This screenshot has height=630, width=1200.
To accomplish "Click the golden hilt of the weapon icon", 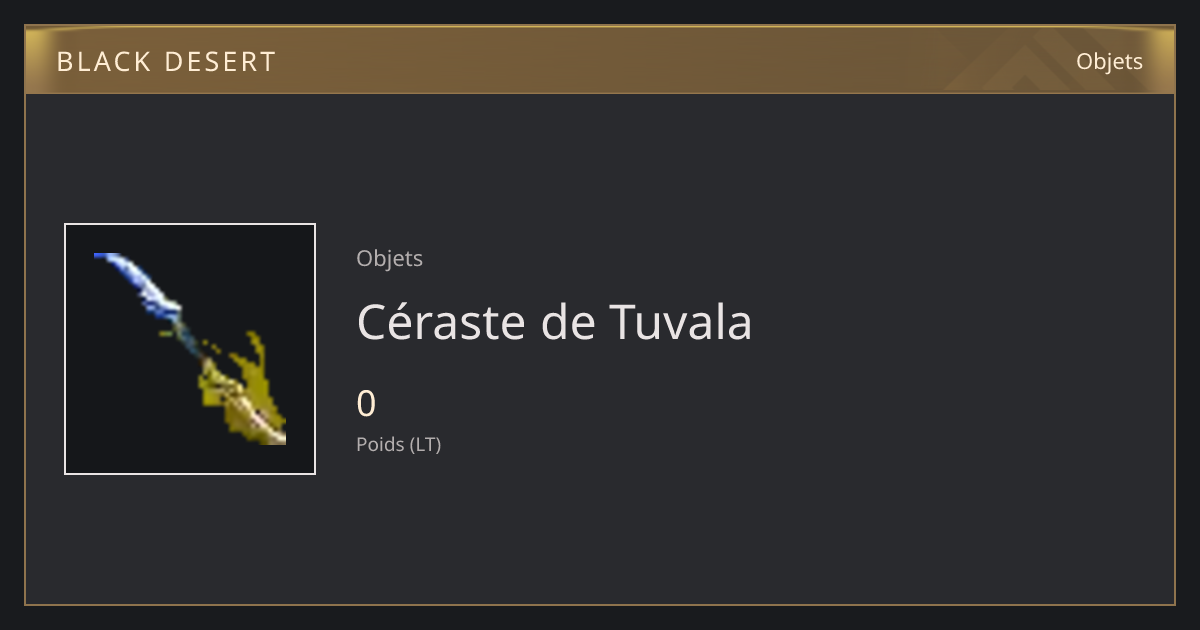I will pyautogui.click(x=245, y=395).
